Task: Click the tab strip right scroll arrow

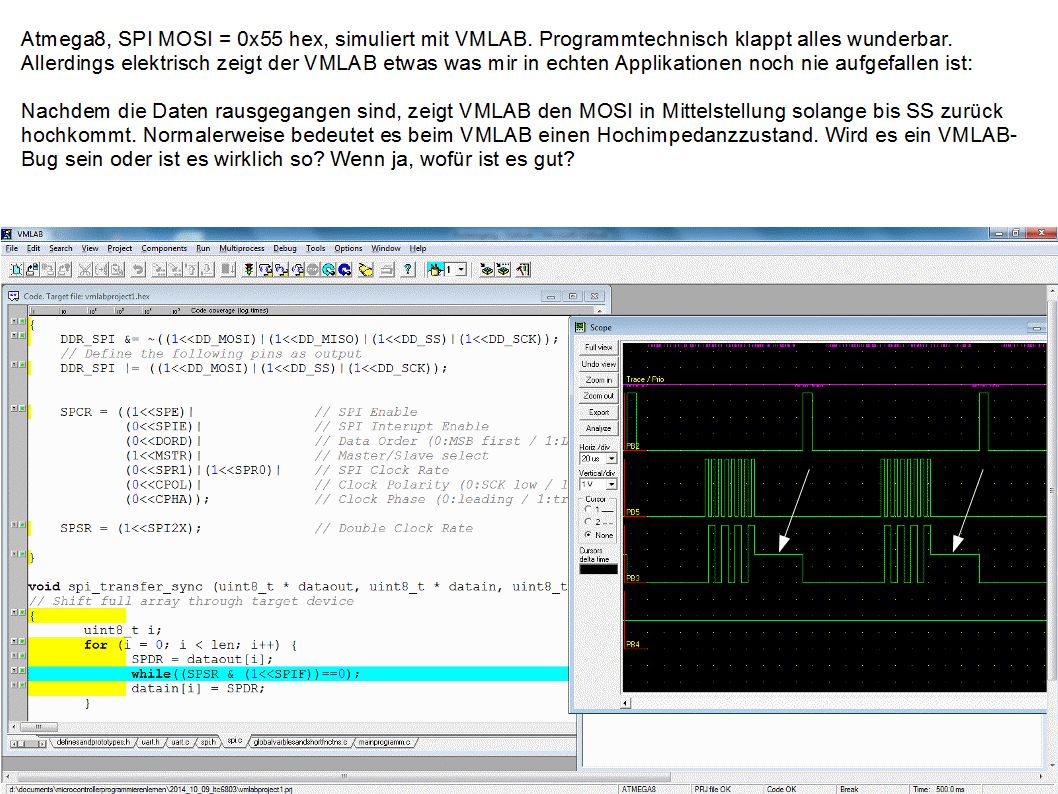Action: coord(43,743)
